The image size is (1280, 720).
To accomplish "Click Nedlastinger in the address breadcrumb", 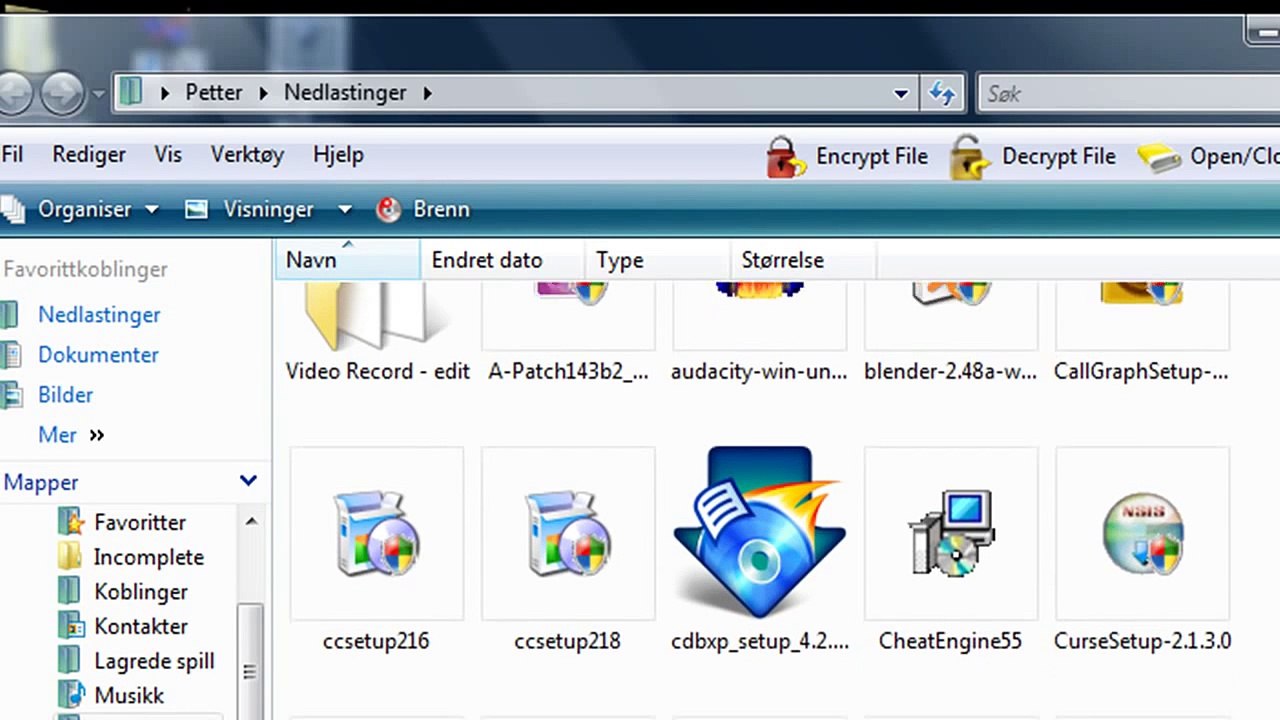I will pos(345,93).
